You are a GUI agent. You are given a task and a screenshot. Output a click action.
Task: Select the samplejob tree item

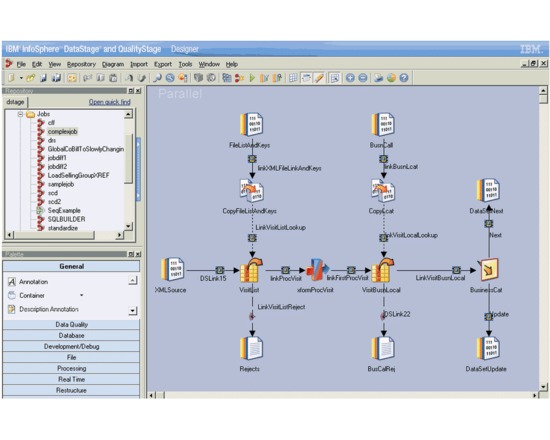point(61,184)
